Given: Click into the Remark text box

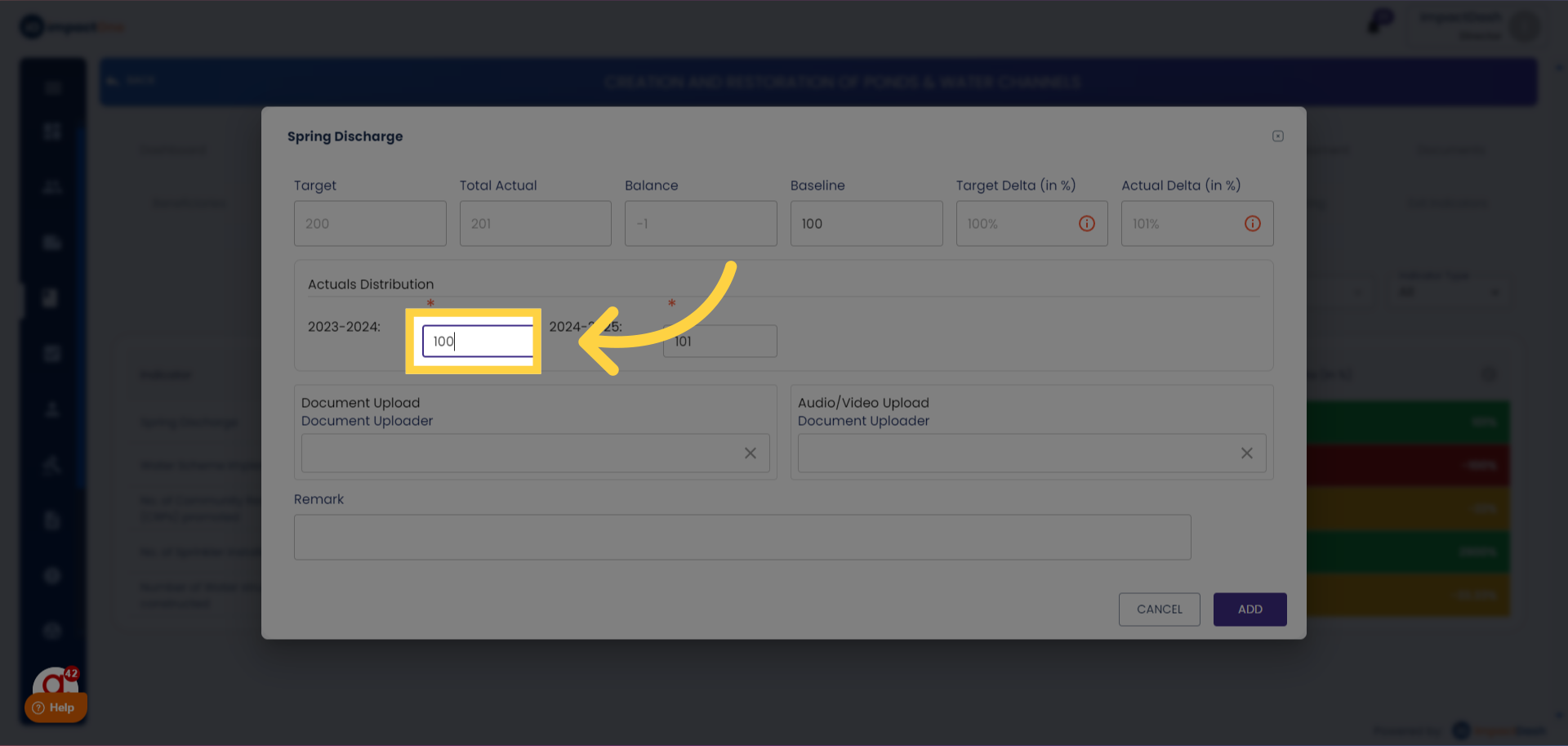Looking at the screenshot, I should (742, 537).
